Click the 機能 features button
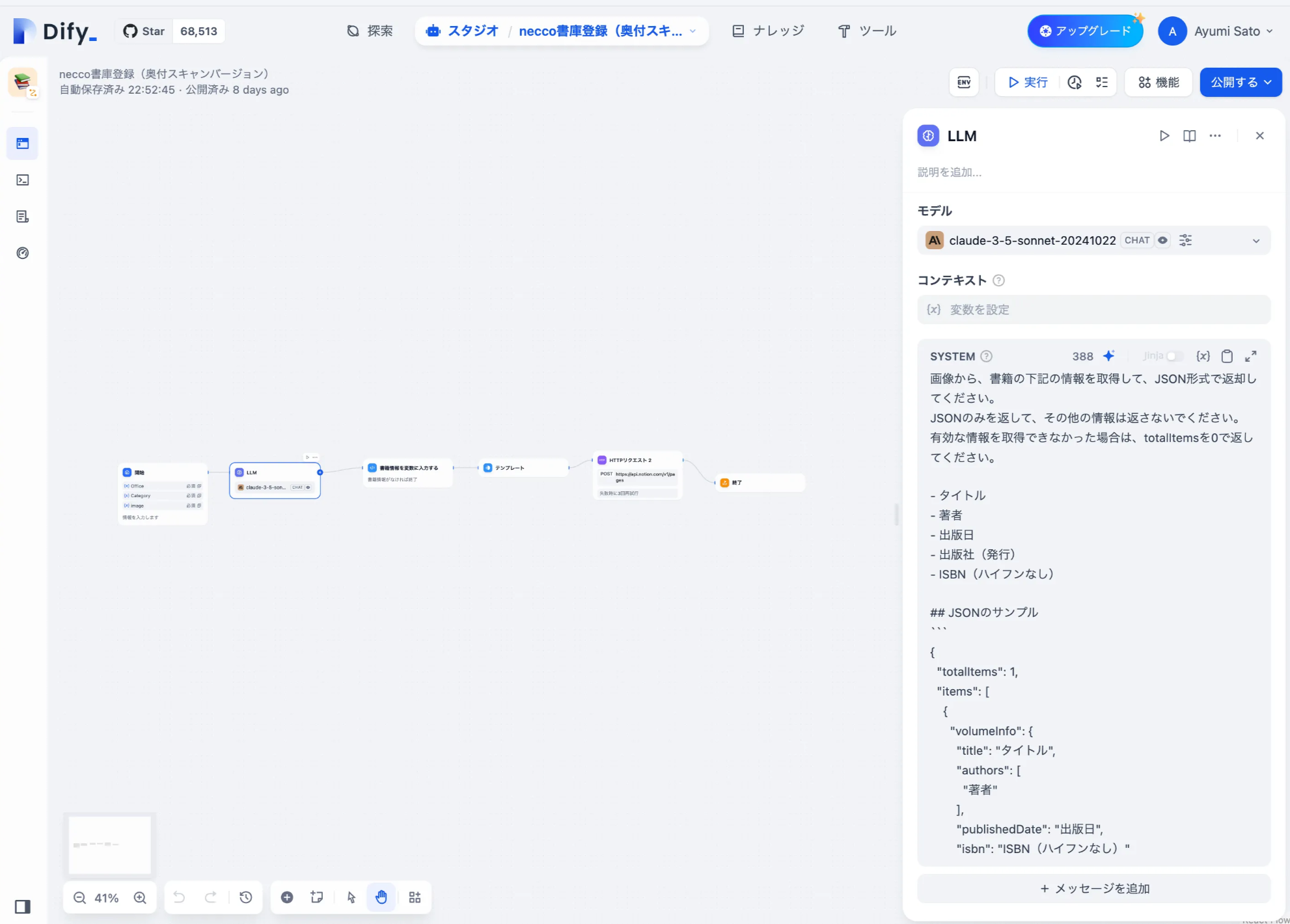Screen dimensions: 1290x924 pos(1159,82)
